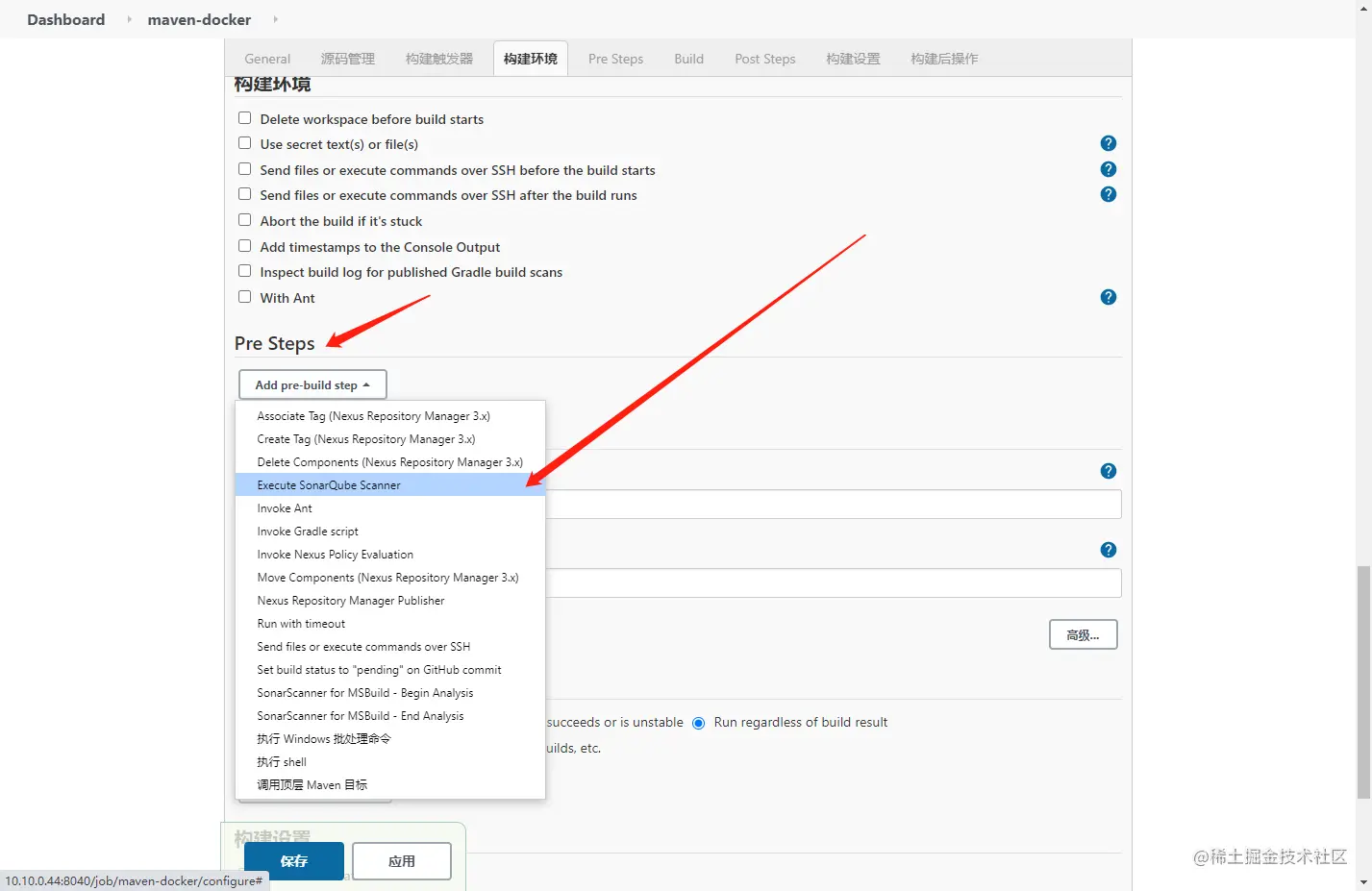Choose 执行 shell

pyautogui.click(x=390, y=762)
